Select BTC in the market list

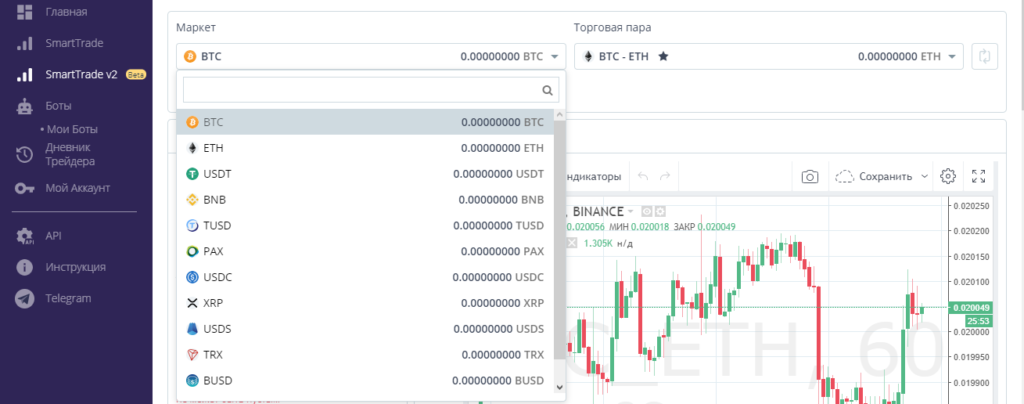point(365,122)
